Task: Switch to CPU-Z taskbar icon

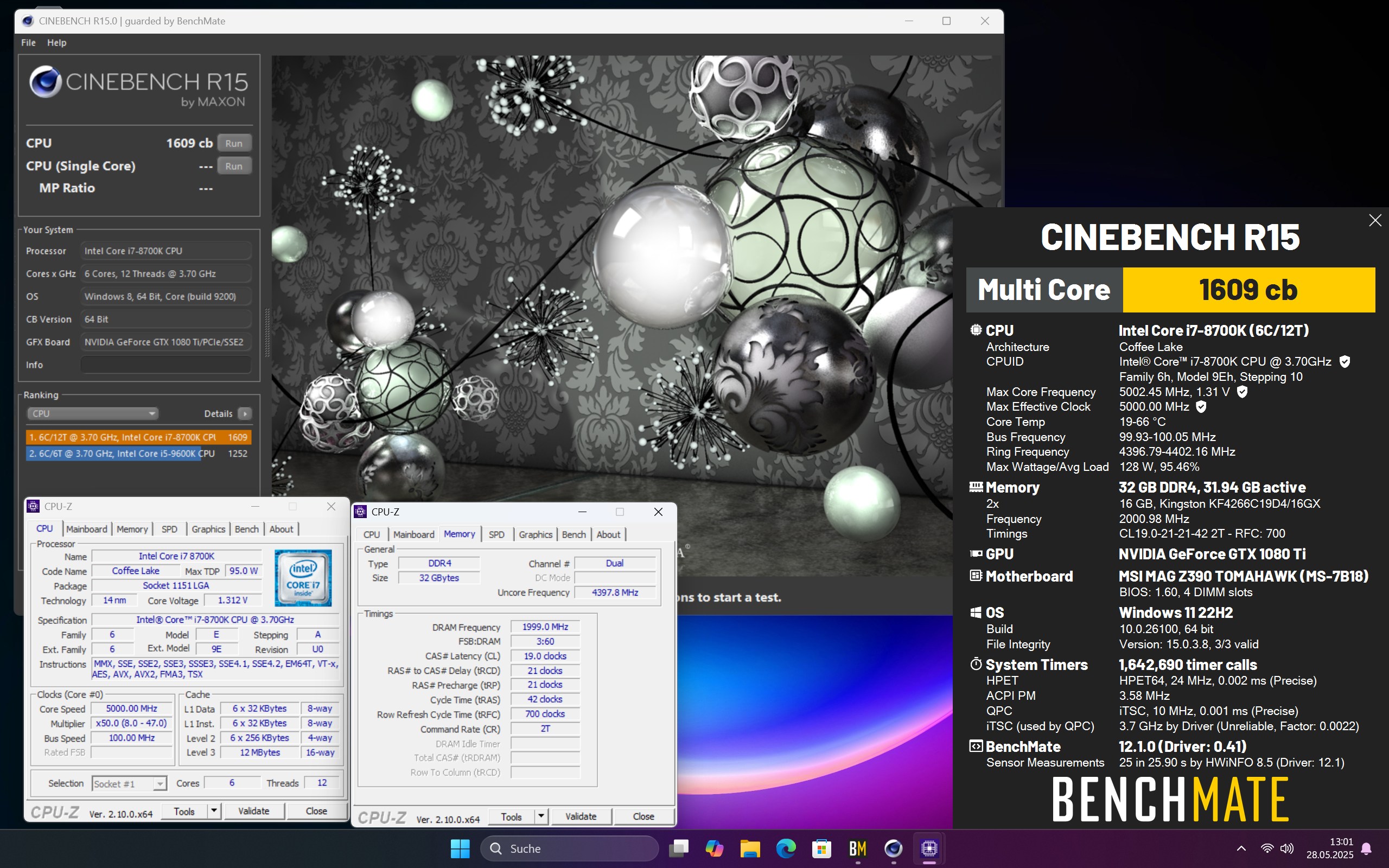Action: [929, 848]
